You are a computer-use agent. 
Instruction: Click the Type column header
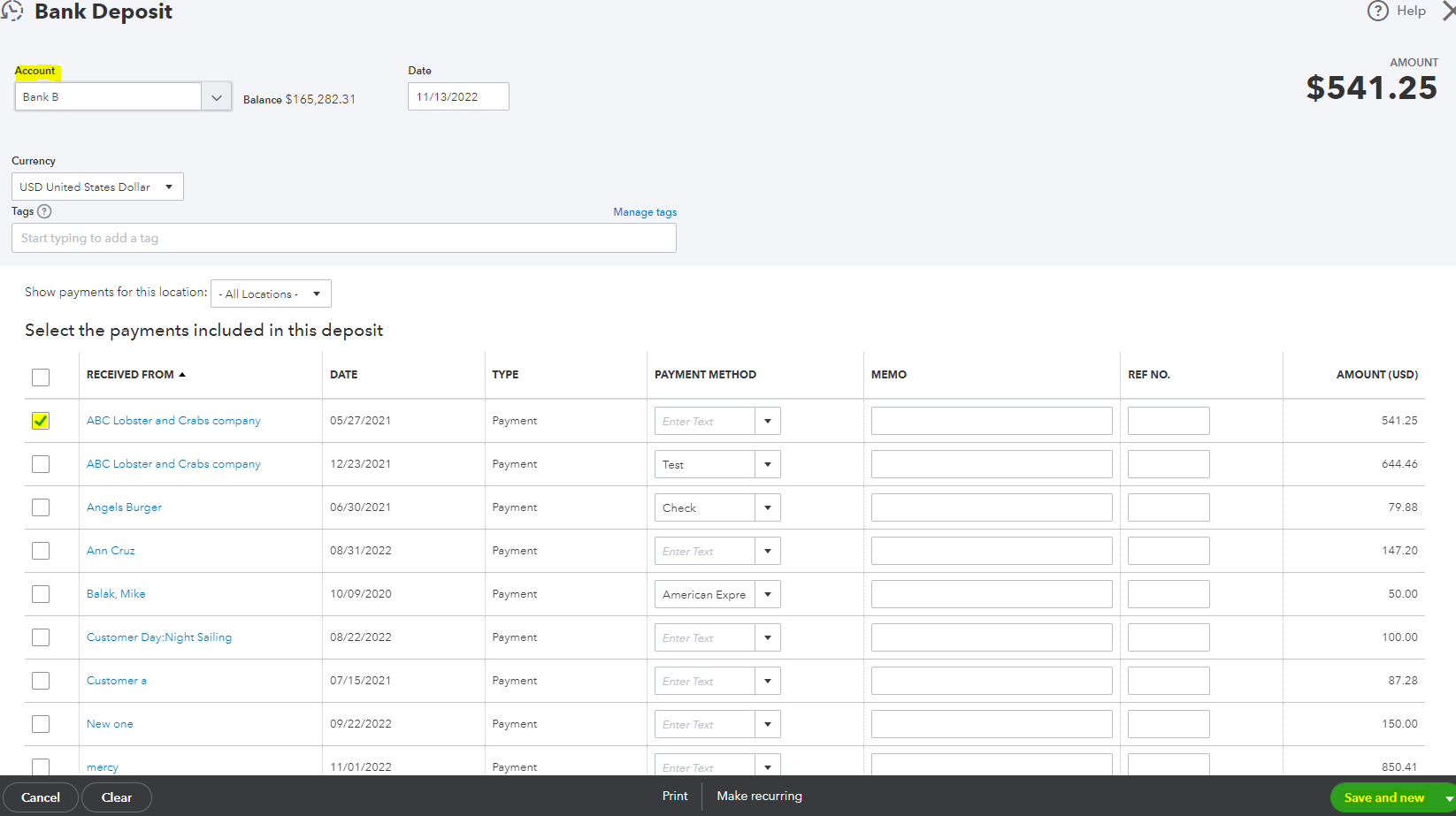tap(505, 375)
